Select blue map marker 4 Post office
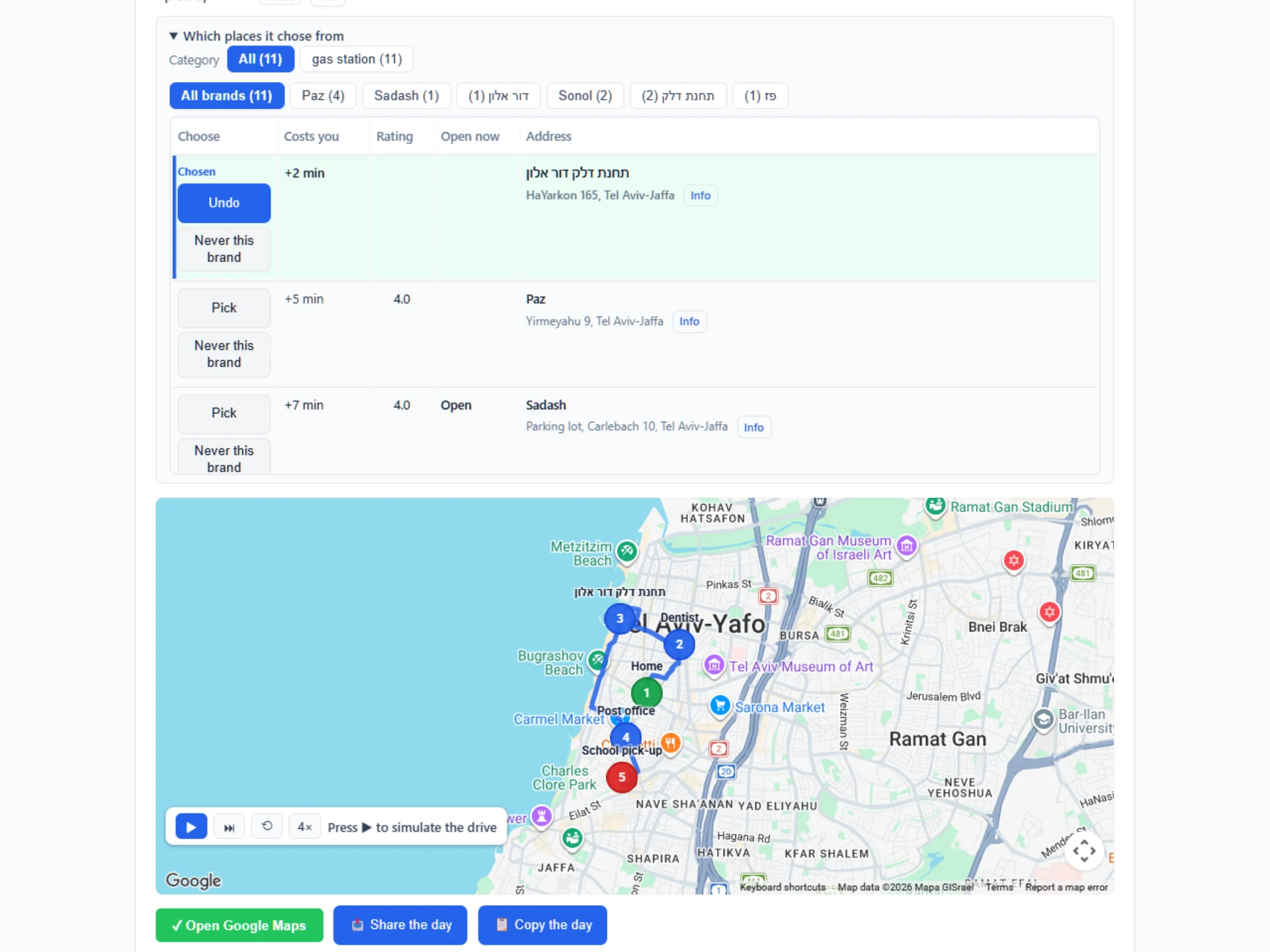The width and height of the screenshot is (1270, 952). (x=626, y=737)
